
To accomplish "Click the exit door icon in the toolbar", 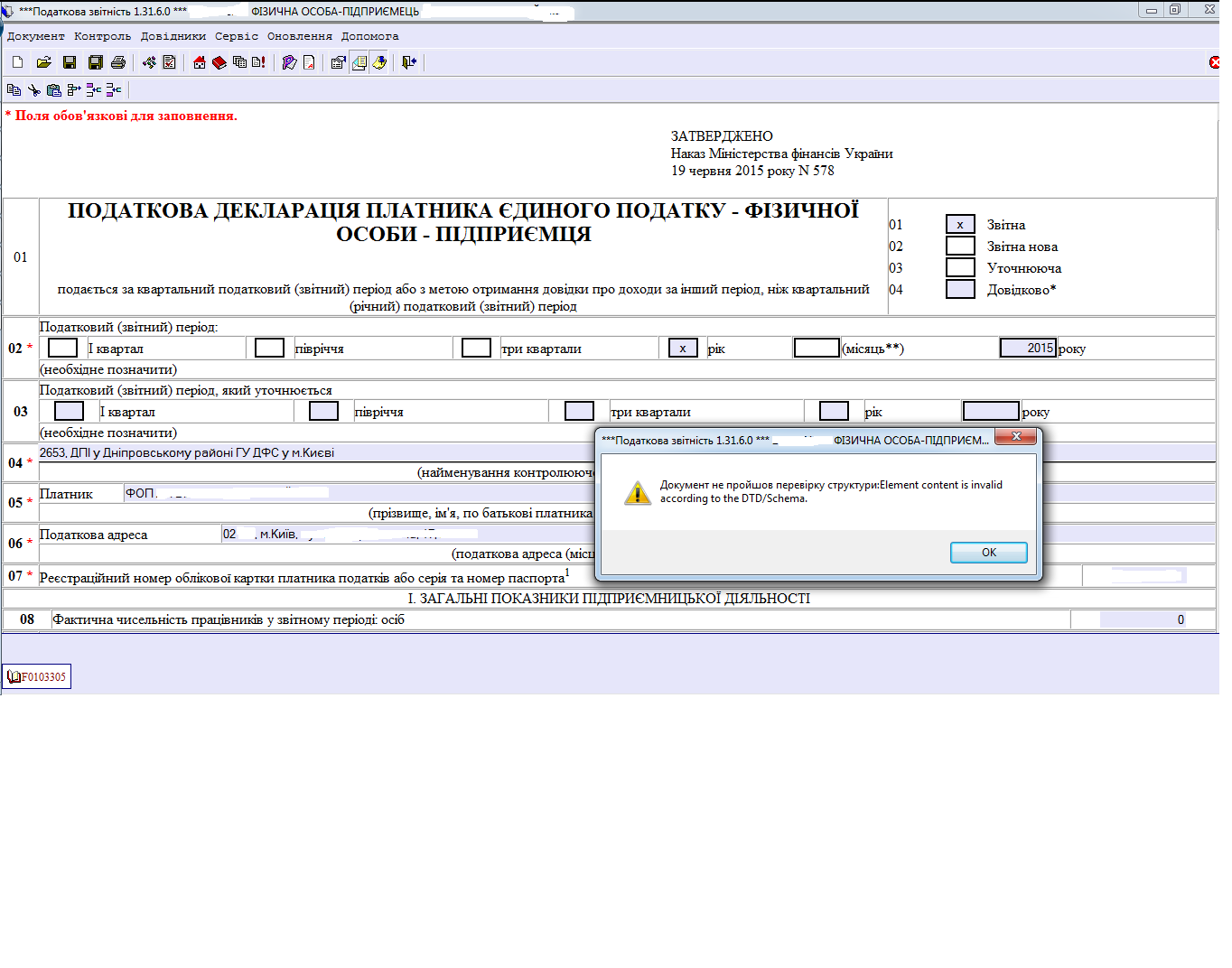I will (x=409, y=62).
